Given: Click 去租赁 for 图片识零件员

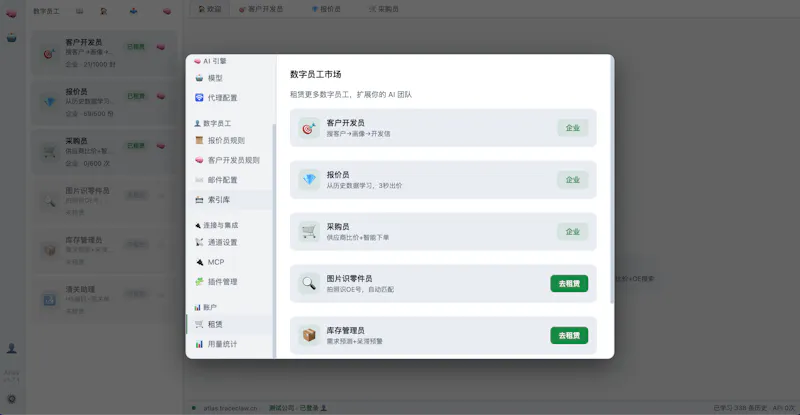Looking at the screenshot, I should (569, 283).
